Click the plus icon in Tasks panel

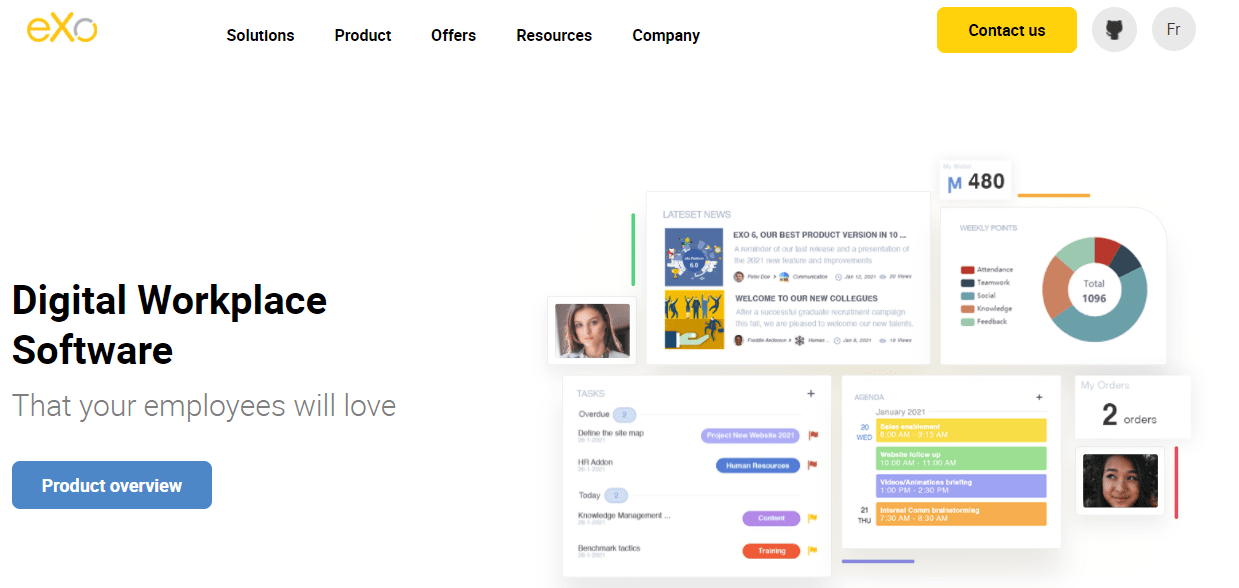click(811, 394)
